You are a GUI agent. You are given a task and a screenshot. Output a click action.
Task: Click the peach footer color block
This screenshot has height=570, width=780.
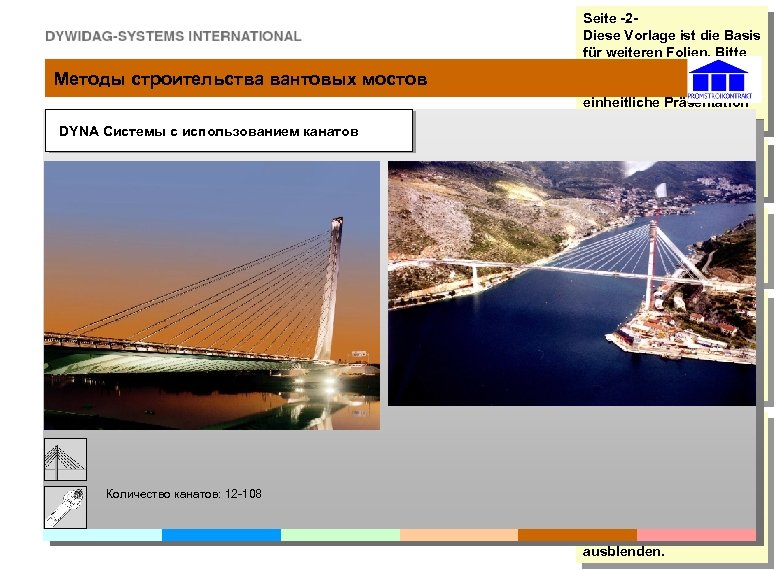459,535
